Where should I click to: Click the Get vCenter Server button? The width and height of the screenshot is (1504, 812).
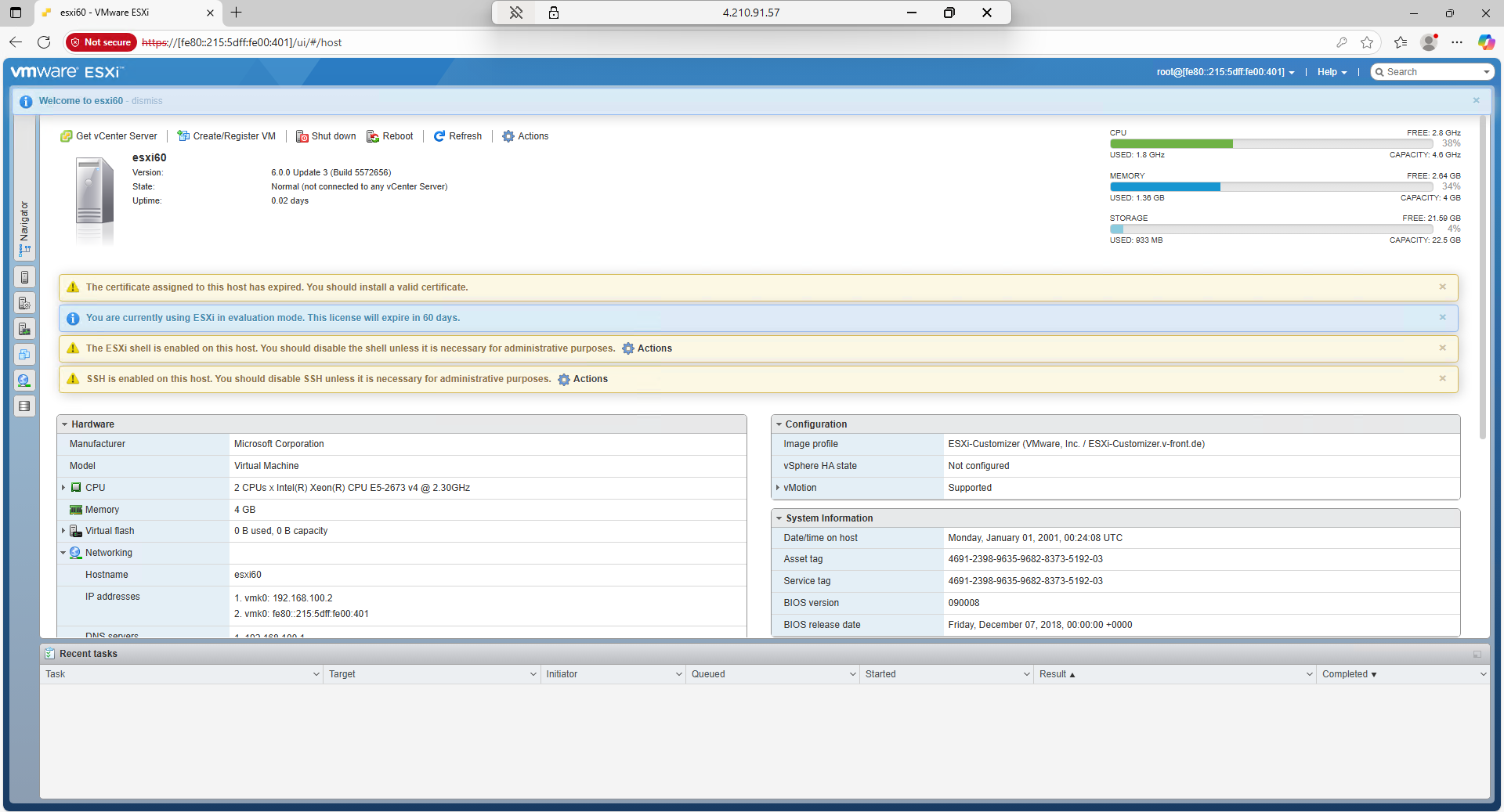(109, 136)
